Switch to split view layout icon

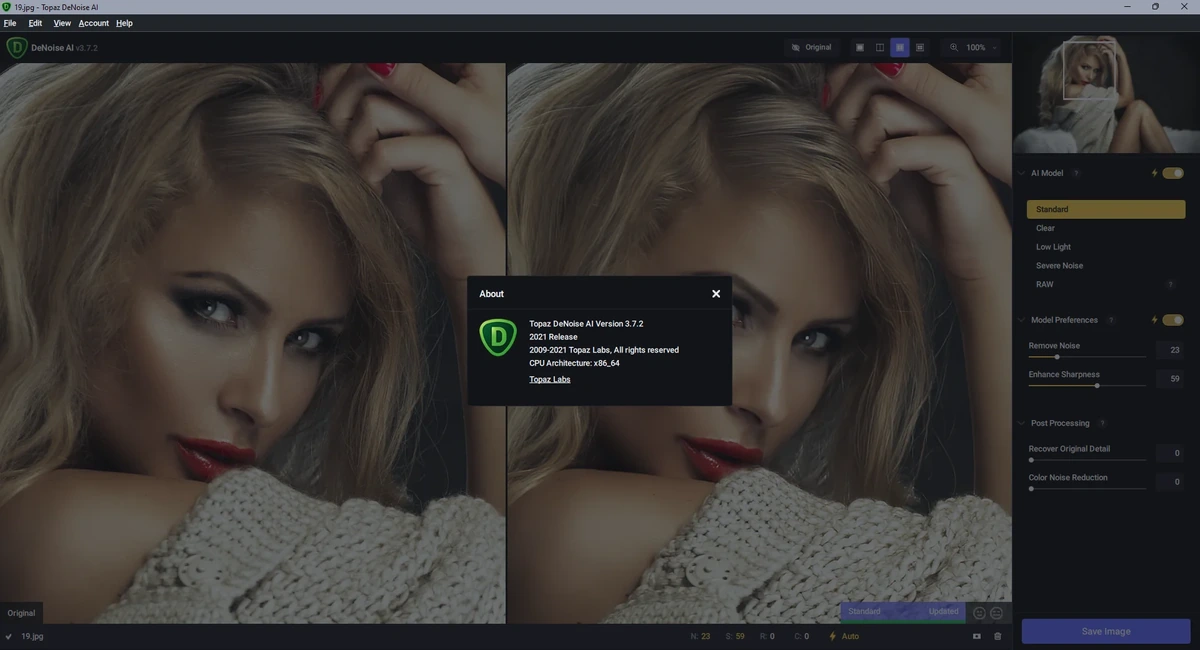click(880, 47)
